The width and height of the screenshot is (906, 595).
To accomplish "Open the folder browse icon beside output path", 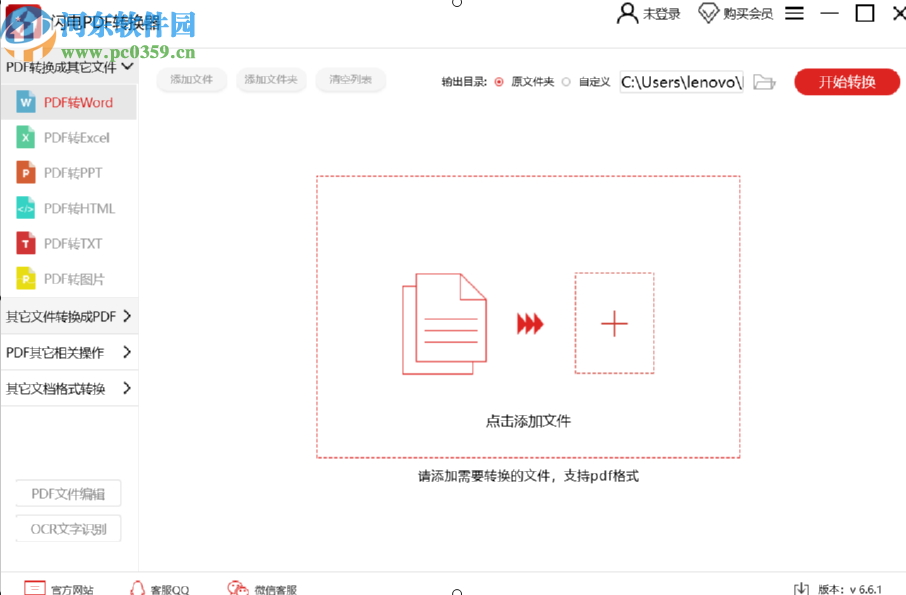I will tap(764, 83).
